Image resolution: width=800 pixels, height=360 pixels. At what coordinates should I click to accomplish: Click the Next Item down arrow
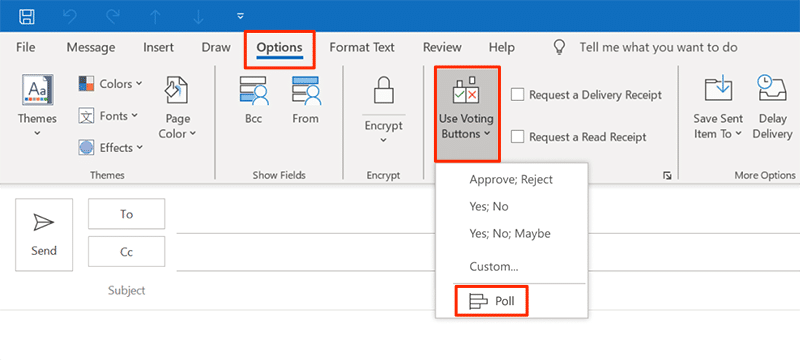click(x=198, y=16)
